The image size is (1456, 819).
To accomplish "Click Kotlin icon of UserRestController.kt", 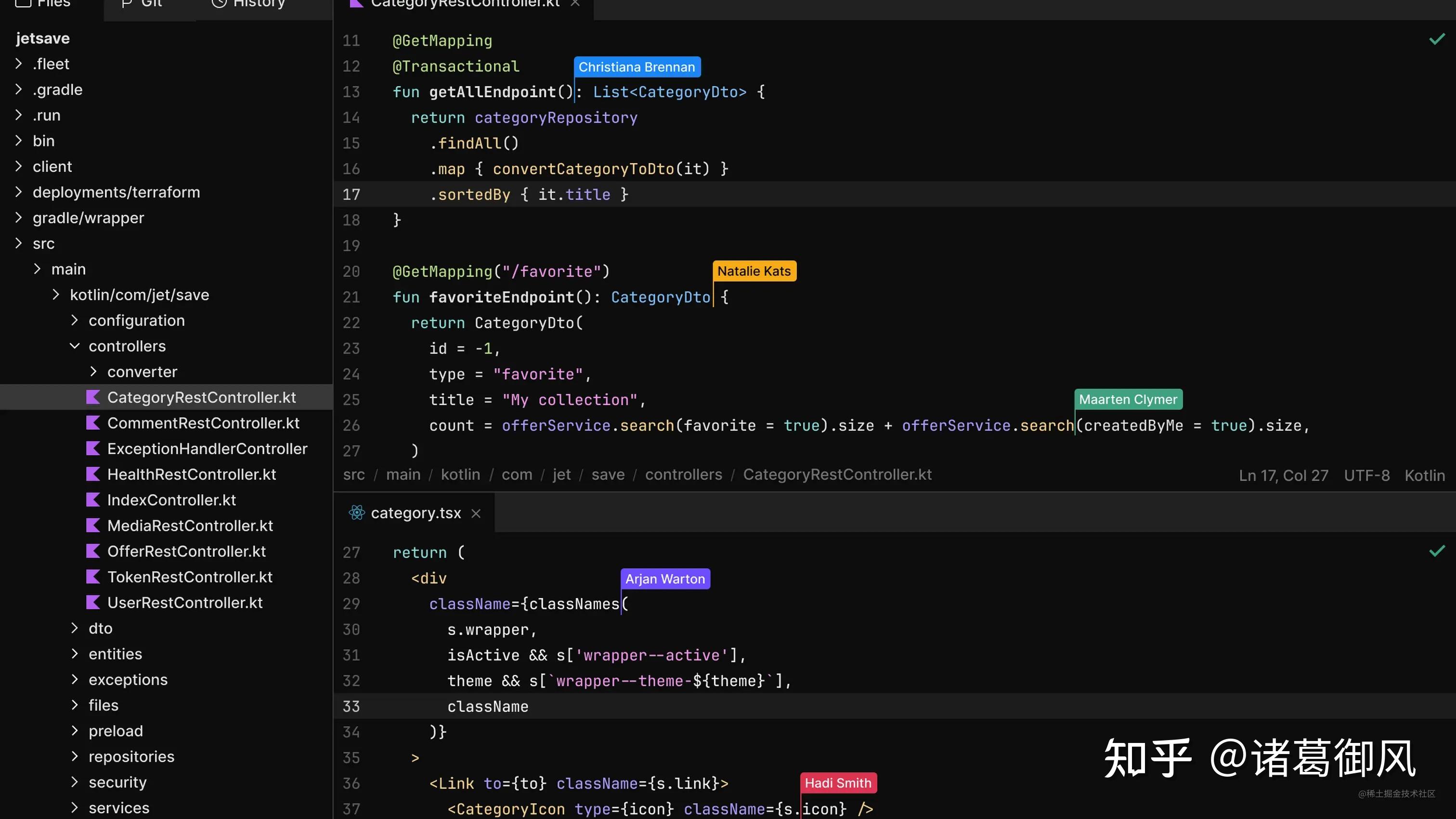I will point(93,602).
